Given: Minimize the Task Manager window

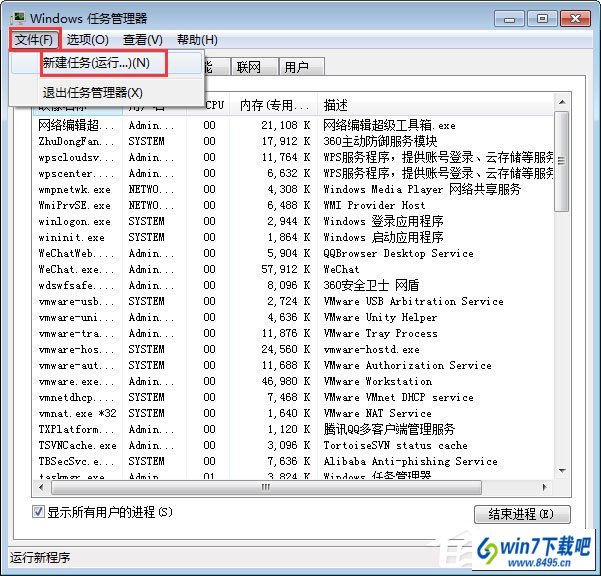Looking at the screenshot, I should click(x=509, y=18).
